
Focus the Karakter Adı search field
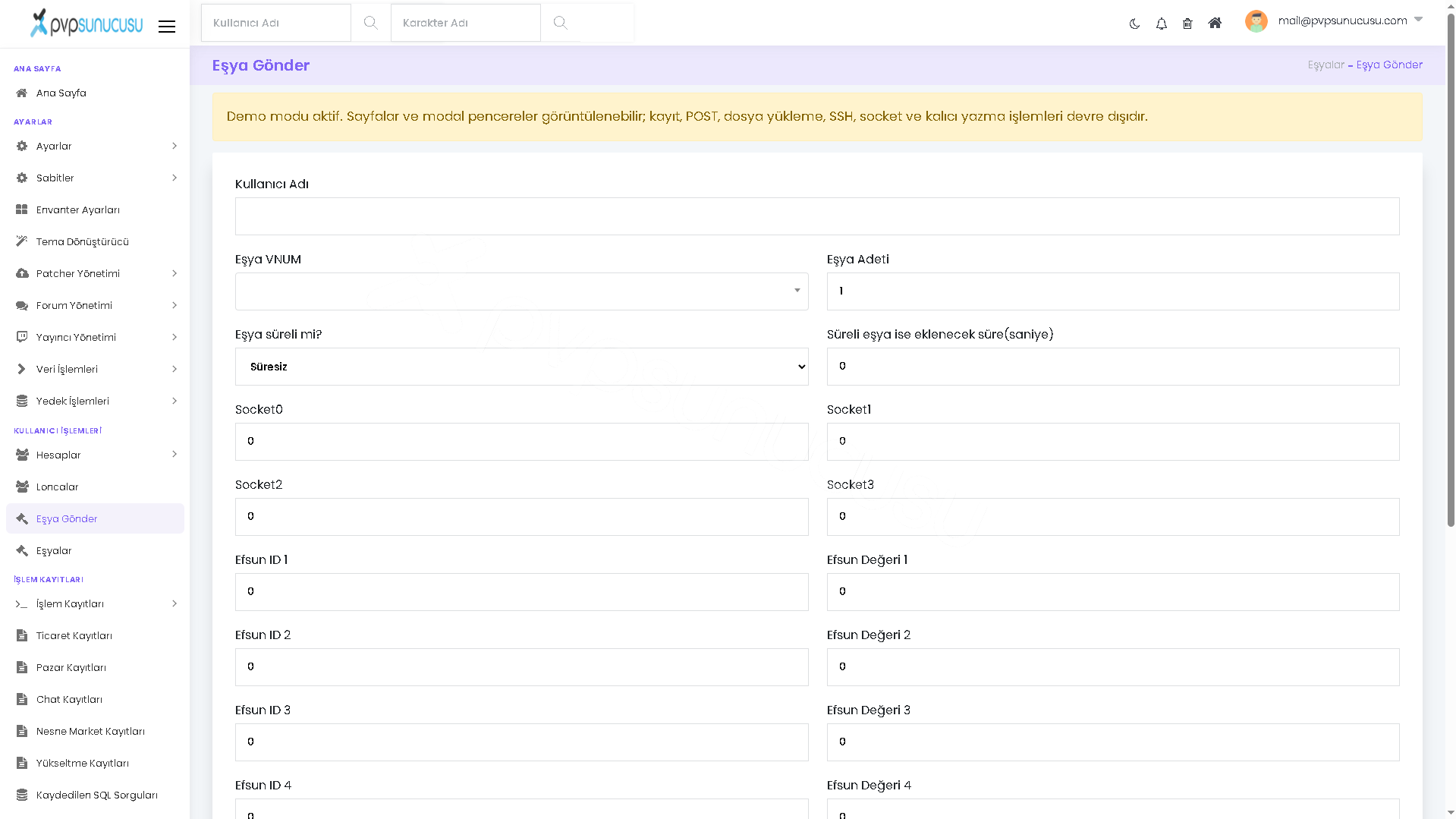coord(466,23)
